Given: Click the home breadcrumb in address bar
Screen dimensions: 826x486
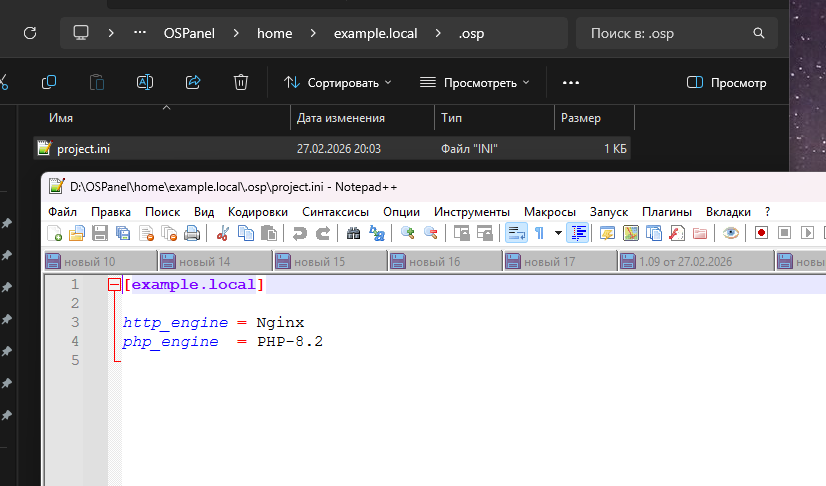Looking at the screenshot, I should [275, 33].
